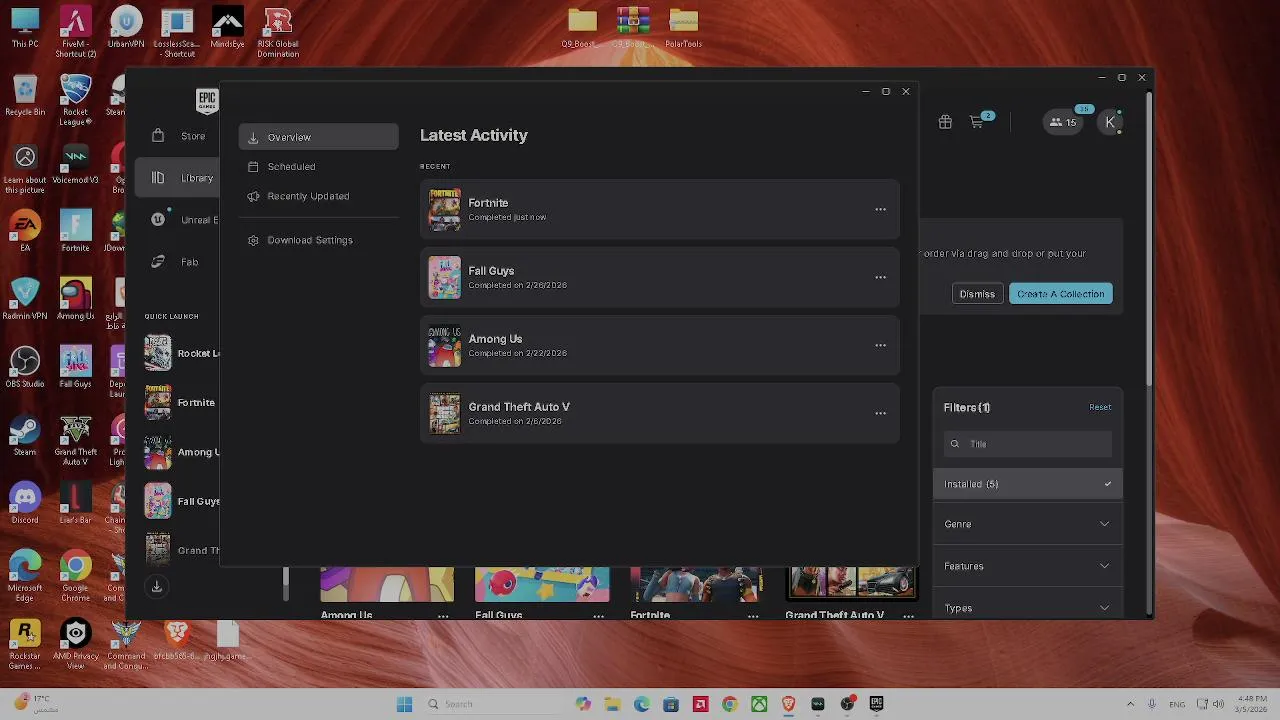Open the downloads arrow icon under Quick Launch
This screenshot has width=1280, height=720.
click(x=157, y=587)
